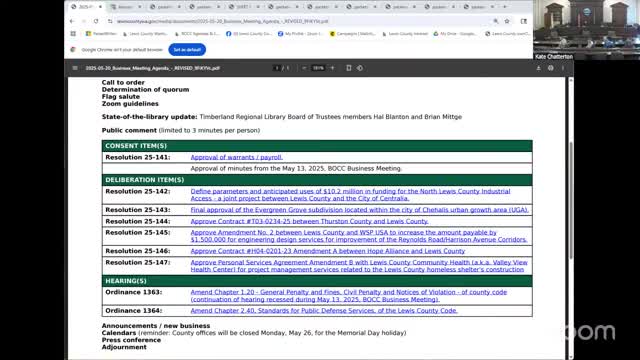Click 'Call to order' text
Viewport: 640px width, 360px height.
tap(123, 82)
